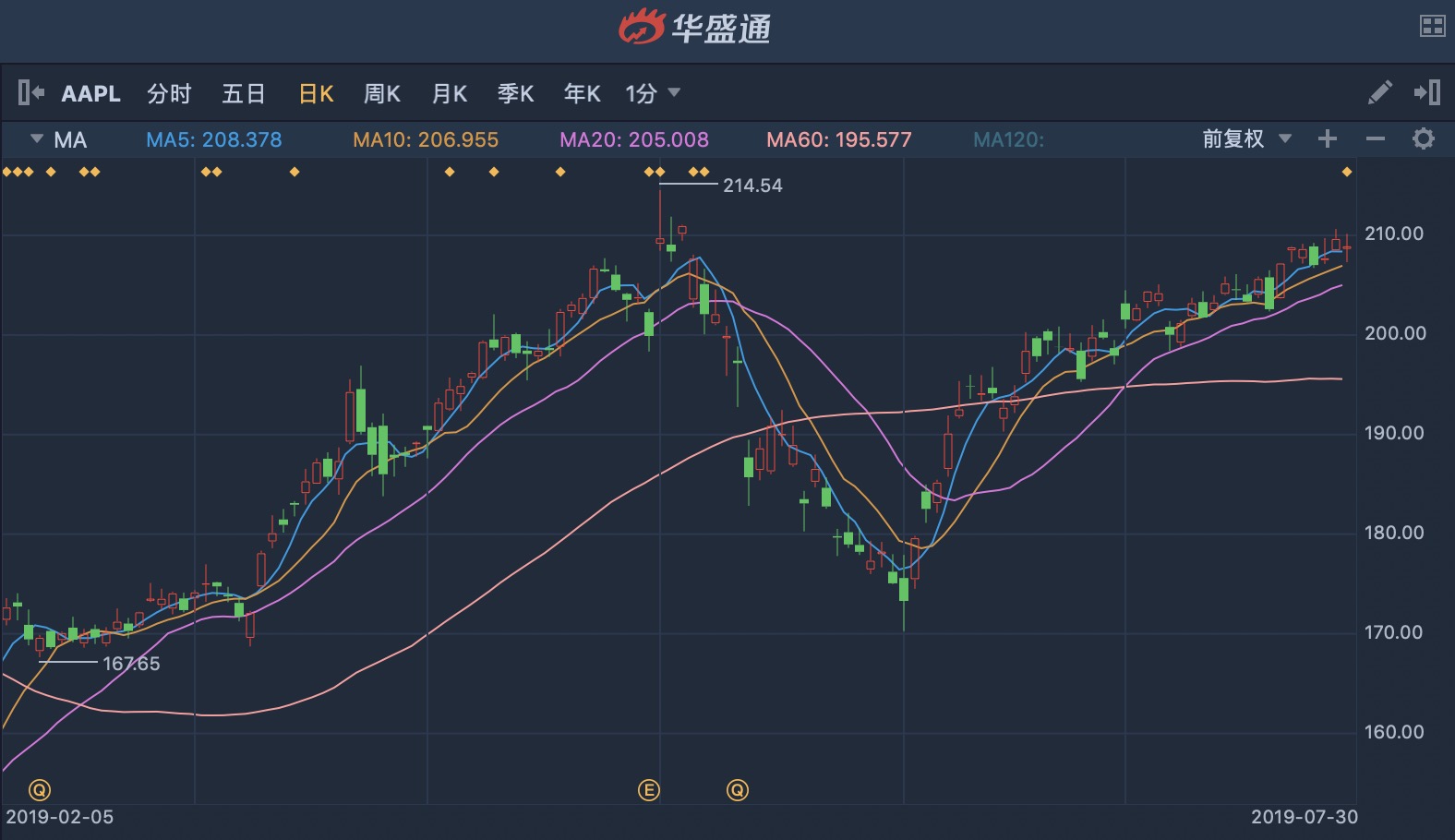
Task: Open the chart settings gear
Action: click(x=1424, y=139)
